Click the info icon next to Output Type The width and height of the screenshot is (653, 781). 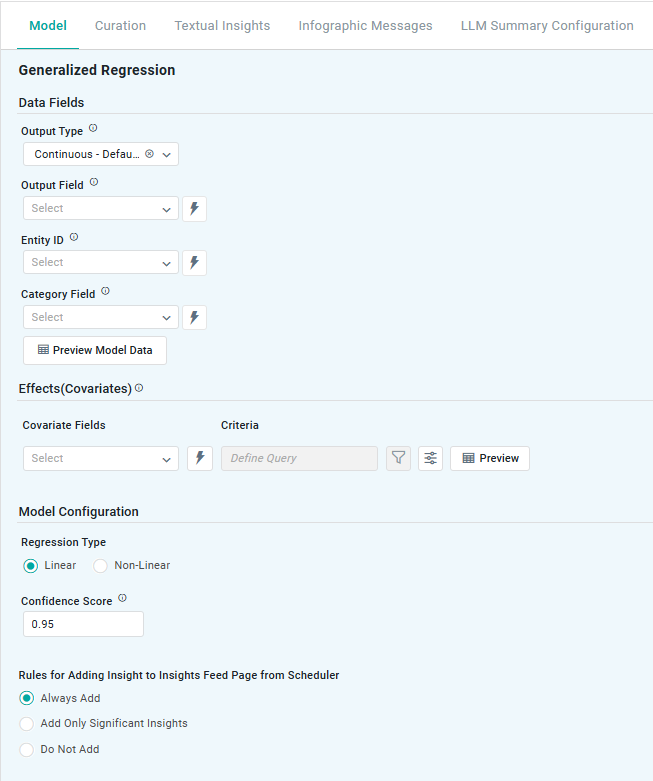click(93, 129)
